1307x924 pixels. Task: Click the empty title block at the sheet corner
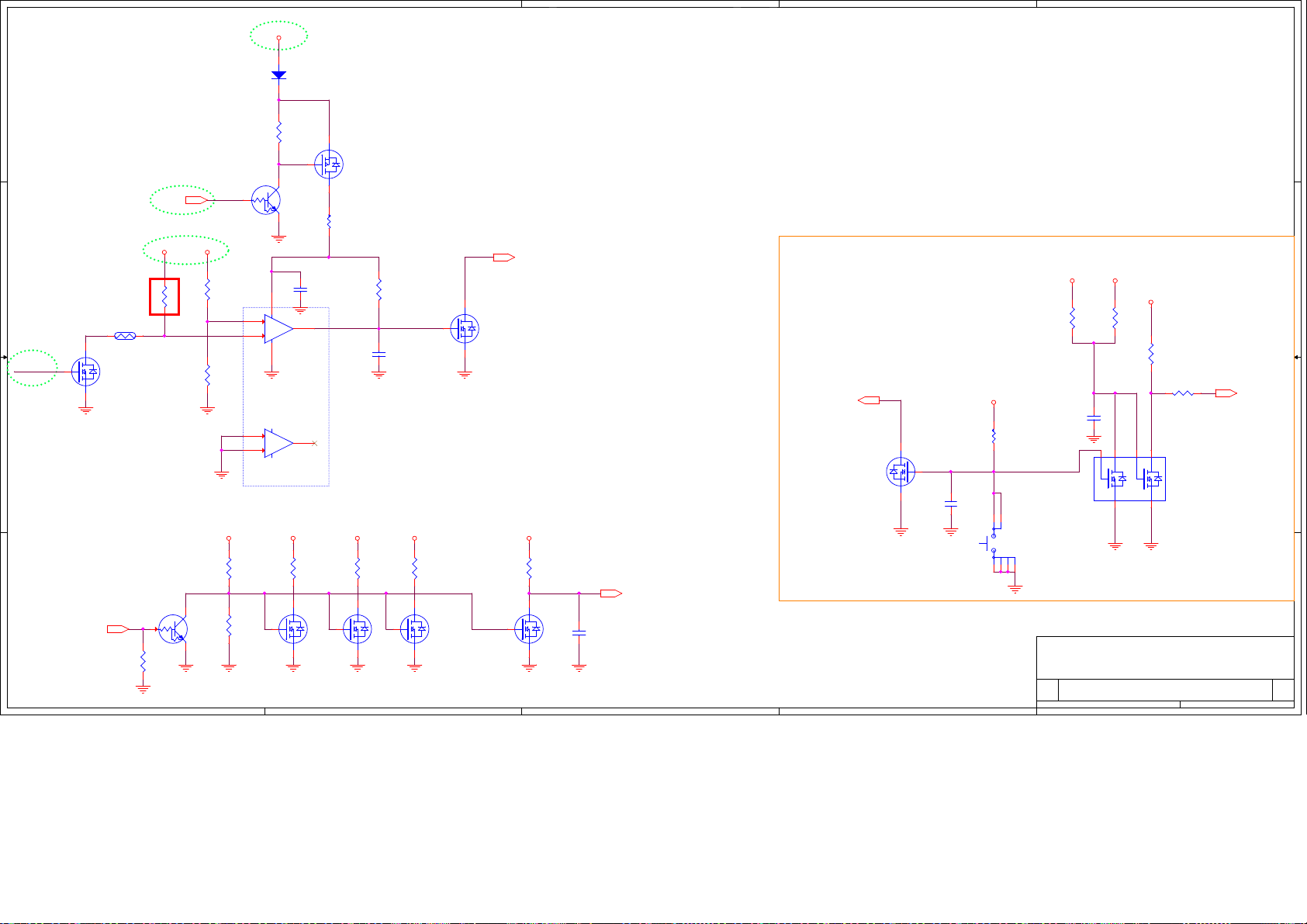(x=1165, y=672)
